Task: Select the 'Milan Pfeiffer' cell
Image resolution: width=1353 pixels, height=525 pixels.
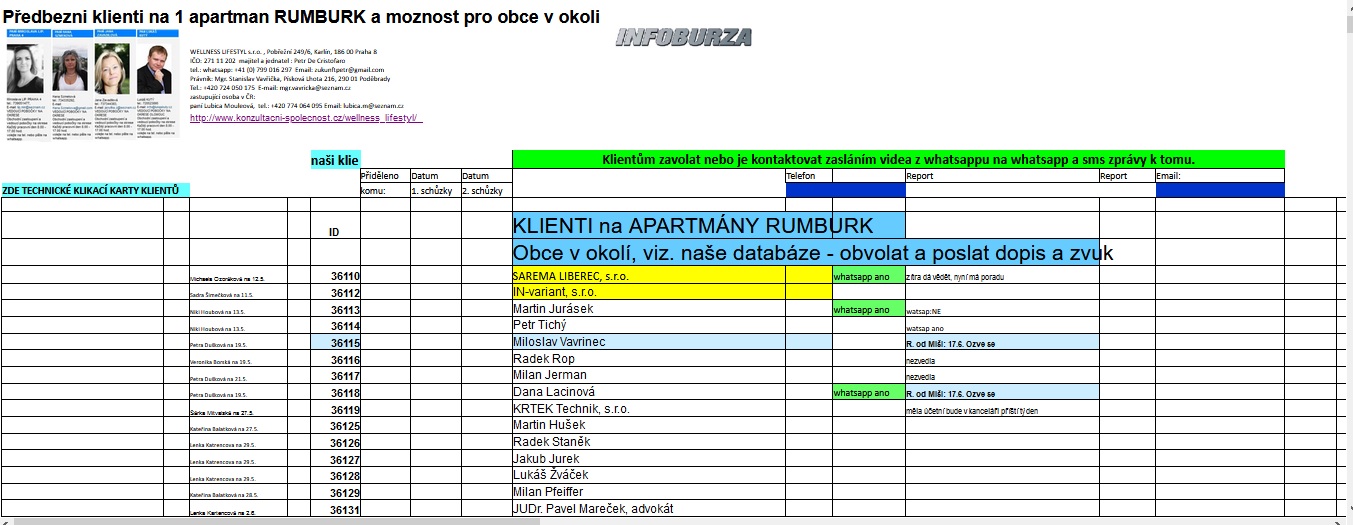Action: click(649, 492)
